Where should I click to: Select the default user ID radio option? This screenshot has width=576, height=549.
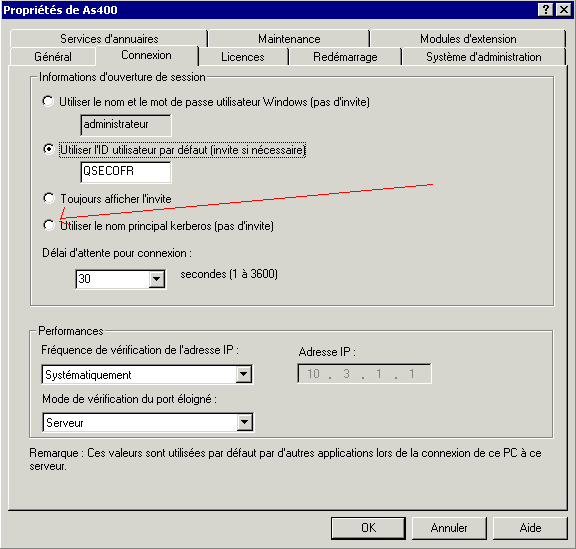[x=48, y=149]
